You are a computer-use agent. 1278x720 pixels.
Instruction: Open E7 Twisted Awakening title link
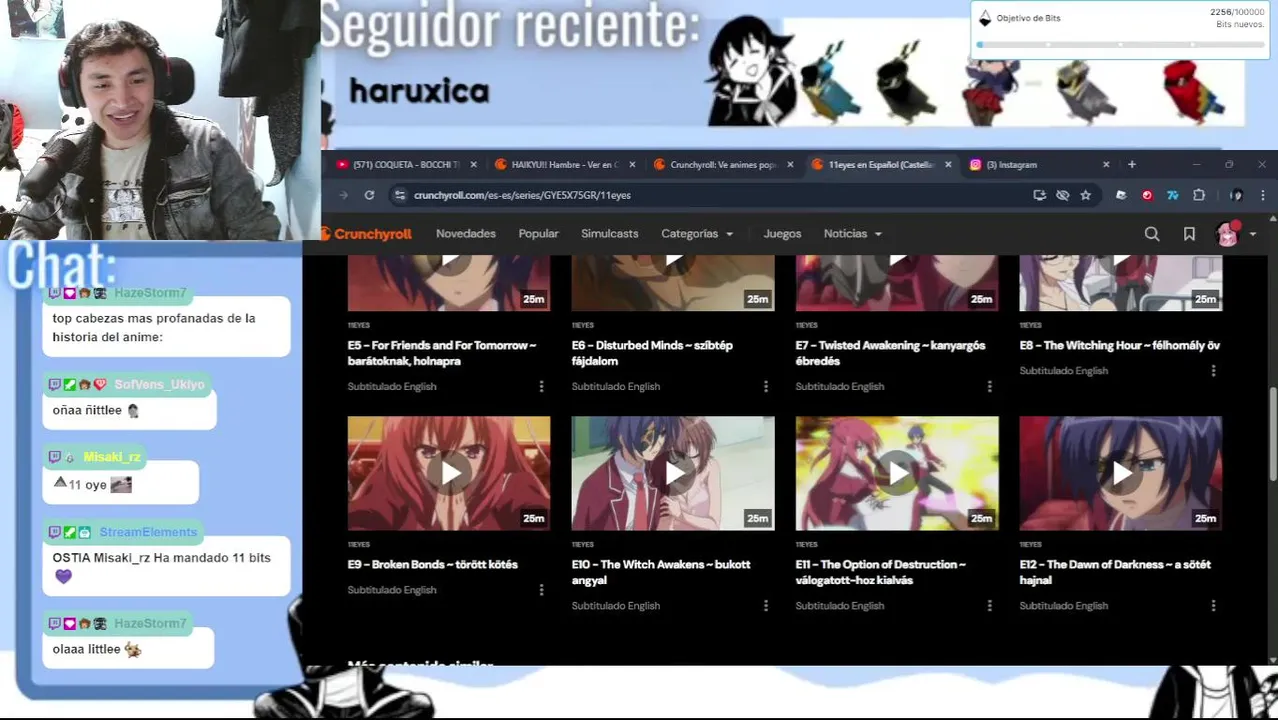tap(890, 353)
